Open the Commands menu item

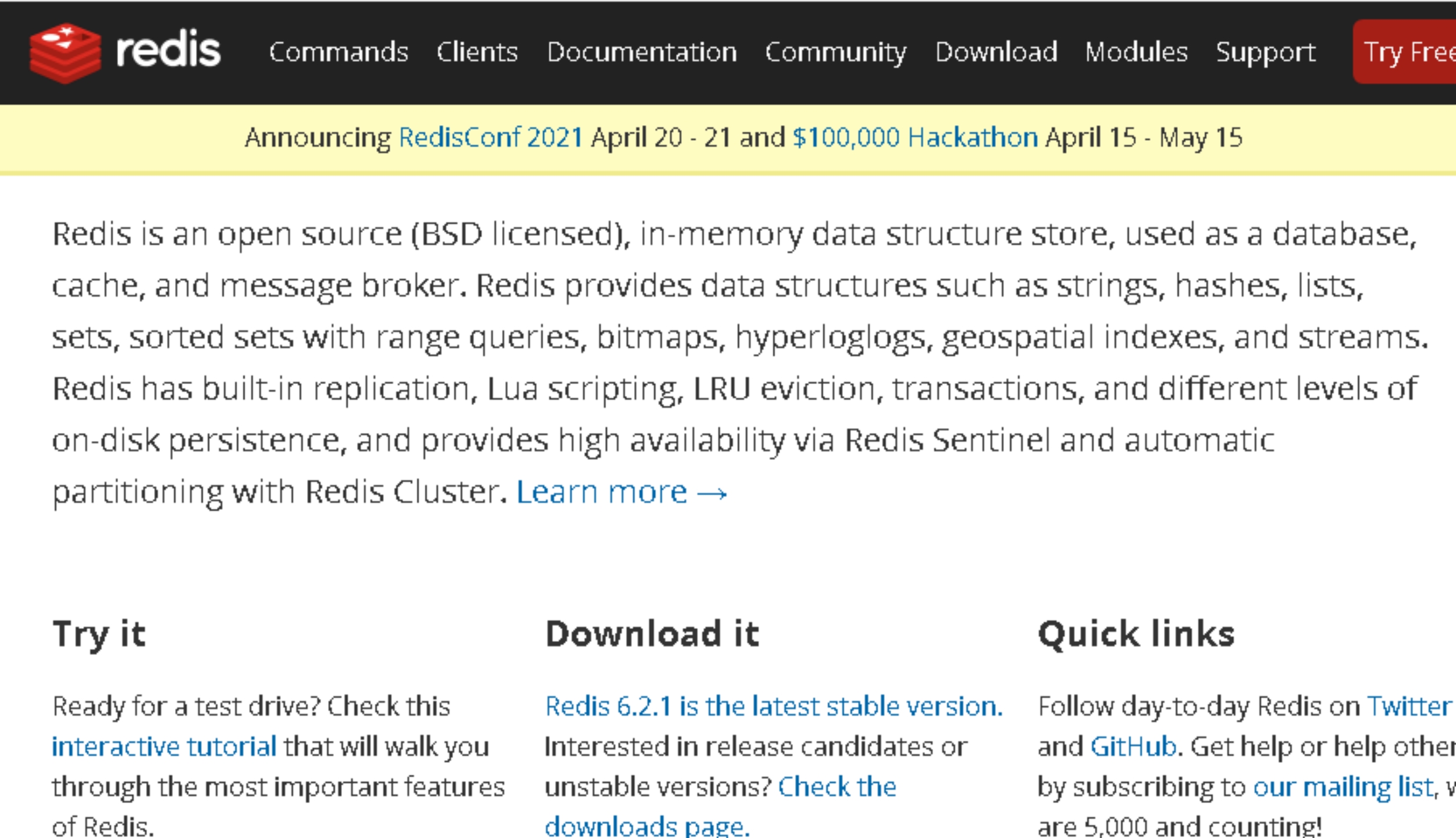pos(339,52)
